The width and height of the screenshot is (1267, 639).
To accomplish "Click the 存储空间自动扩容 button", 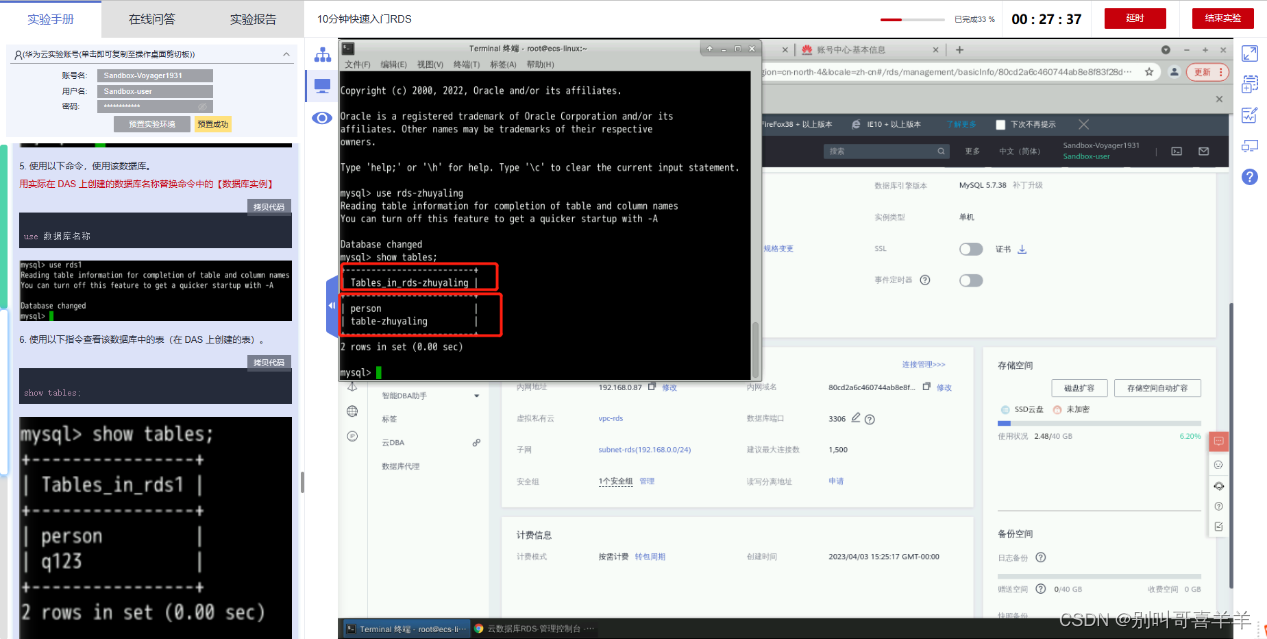I will (1158, 388).
